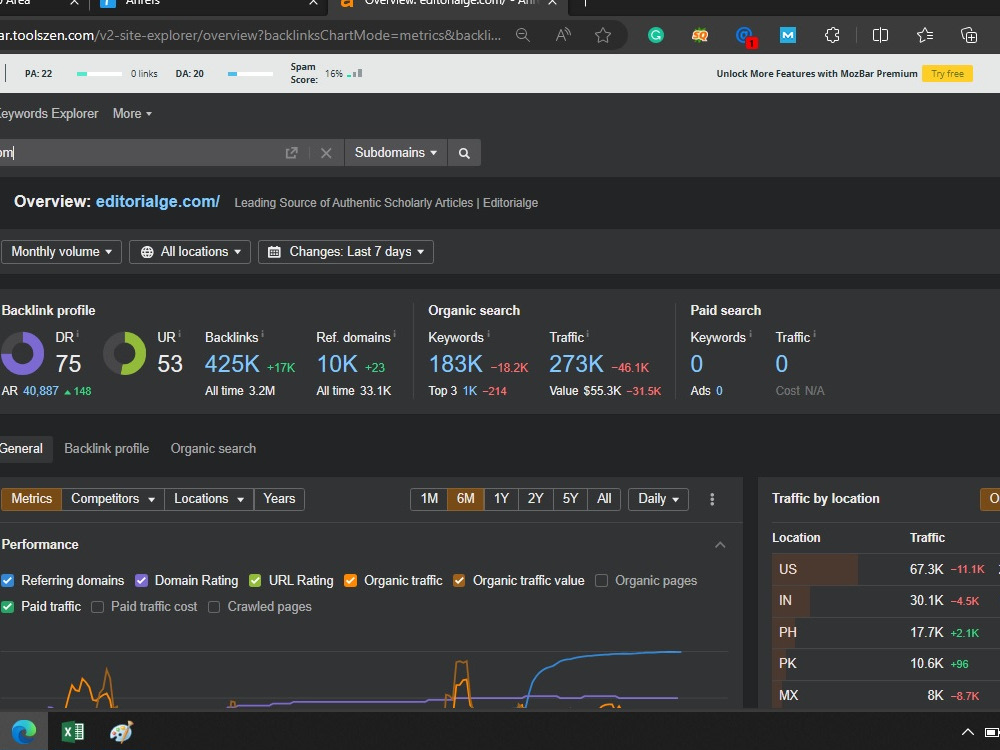This screenshot has width=1000, height=750.
Task: Click the zoom magnifier in address bar
Action: (x=523, y=35)
